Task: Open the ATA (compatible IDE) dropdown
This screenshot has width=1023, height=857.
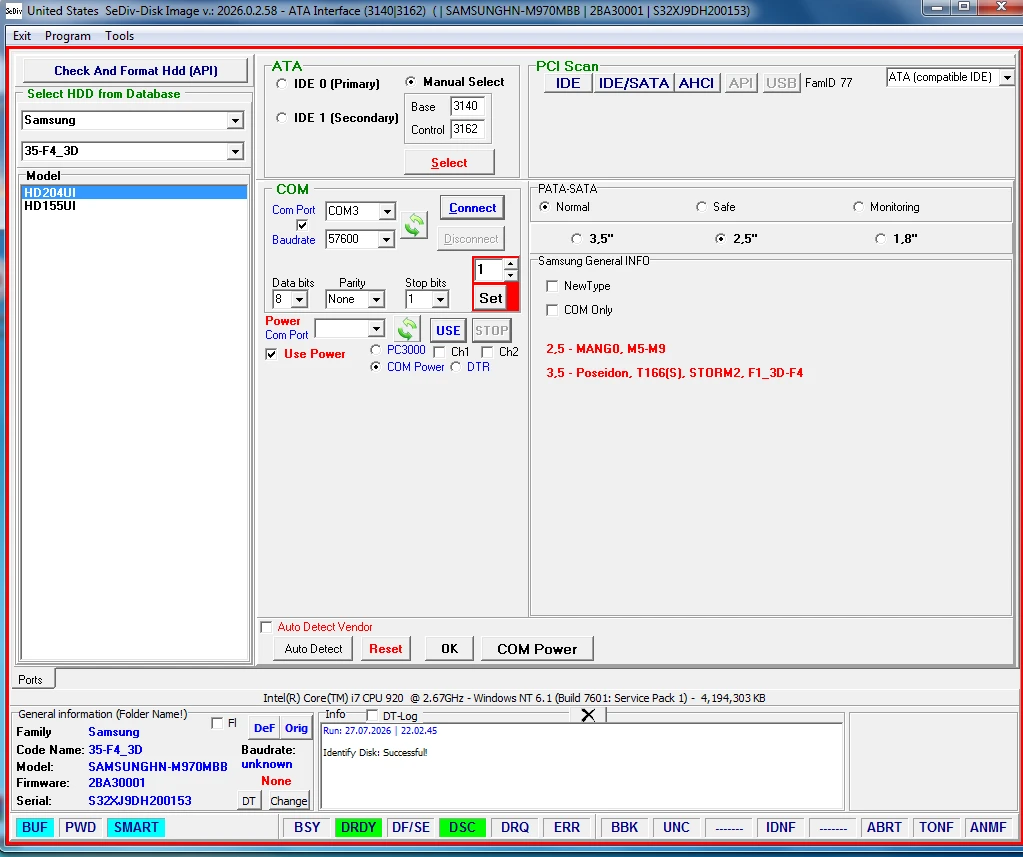Action: pos(1007,78)
